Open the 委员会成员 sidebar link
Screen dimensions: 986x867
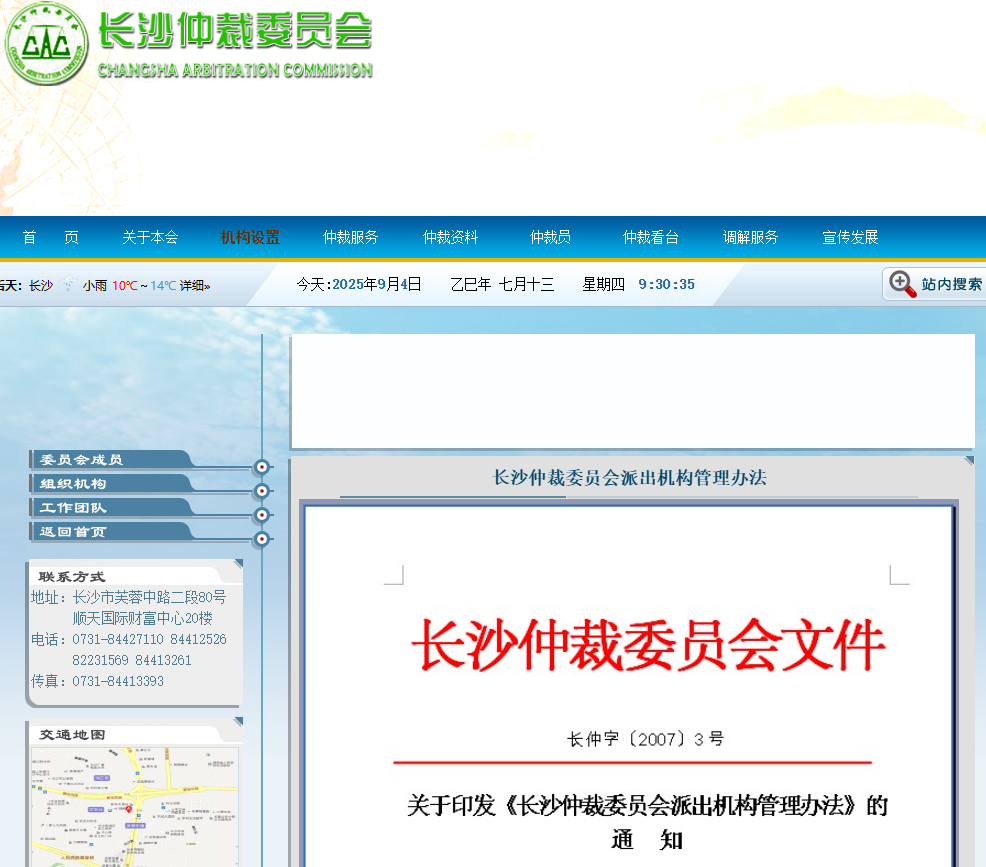coord(82,460)
